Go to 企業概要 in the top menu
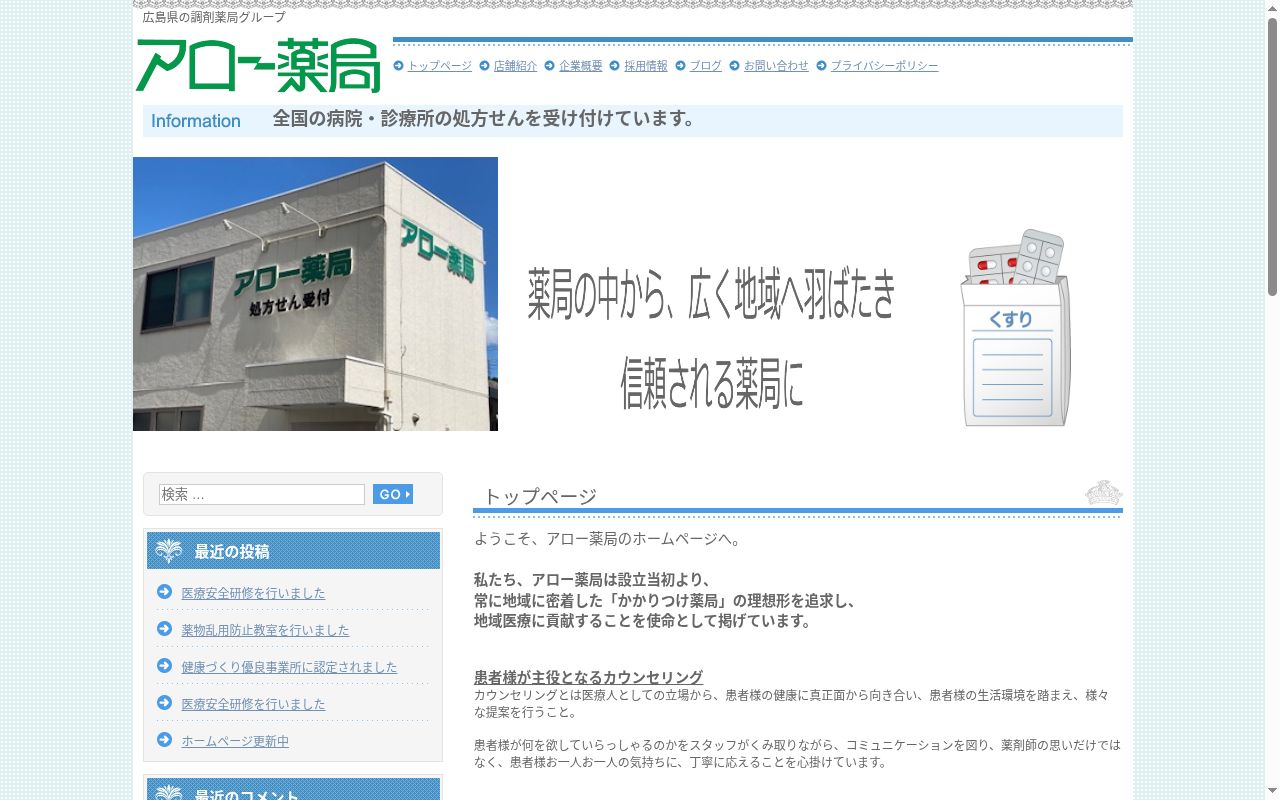 (581, 66)
